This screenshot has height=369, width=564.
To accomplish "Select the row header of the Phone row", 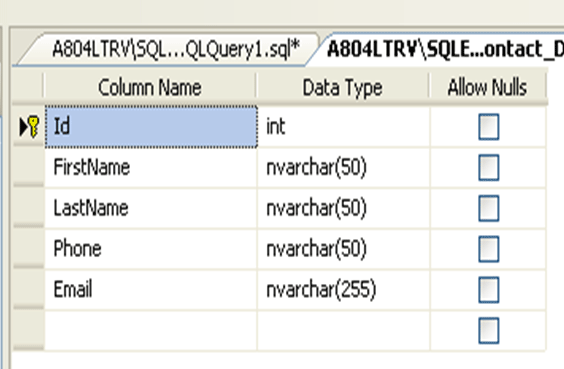I will tap(28, 249).
